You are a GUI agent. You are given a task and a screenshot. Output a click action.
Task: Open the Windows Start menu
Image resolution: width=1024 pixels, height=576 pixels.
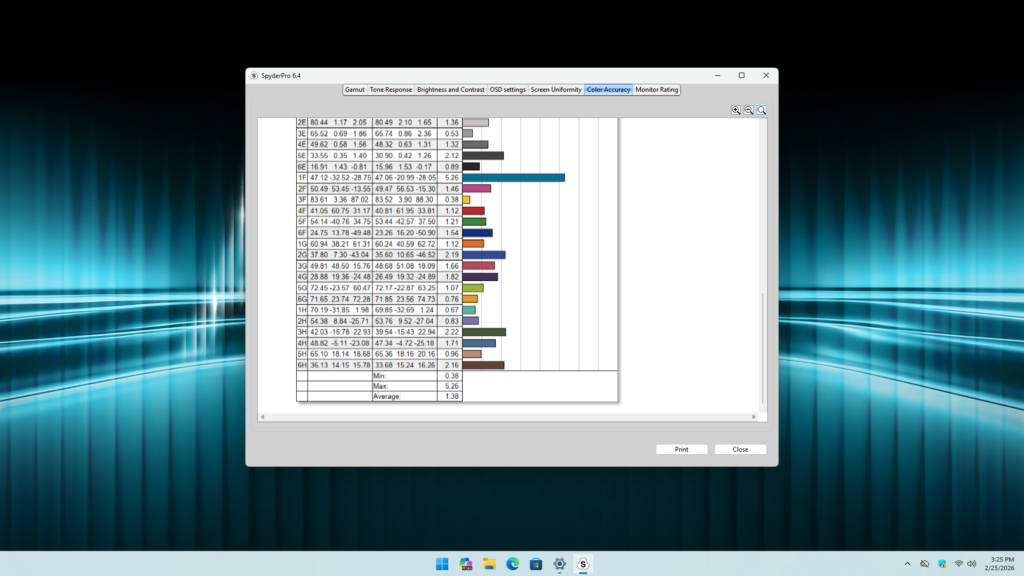point(442,564)
